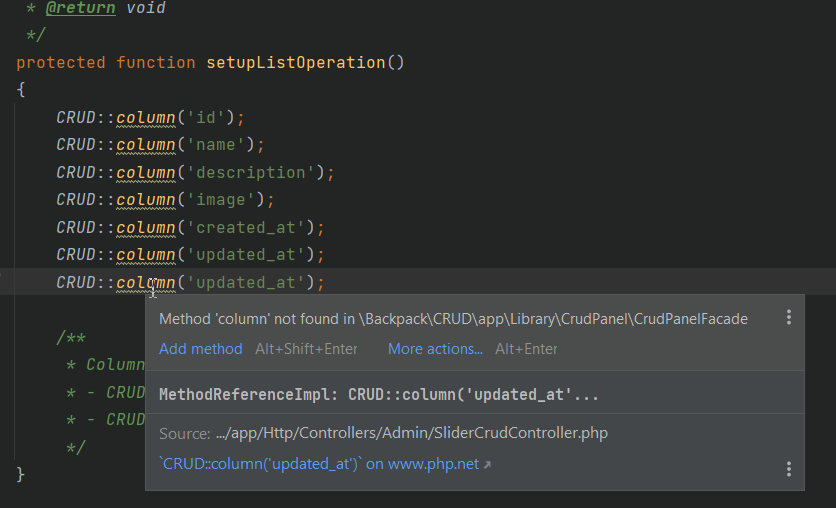836x508 pixels.
Task: Click the 'void' return type in the docblock
Action: [x=146, y=8]
